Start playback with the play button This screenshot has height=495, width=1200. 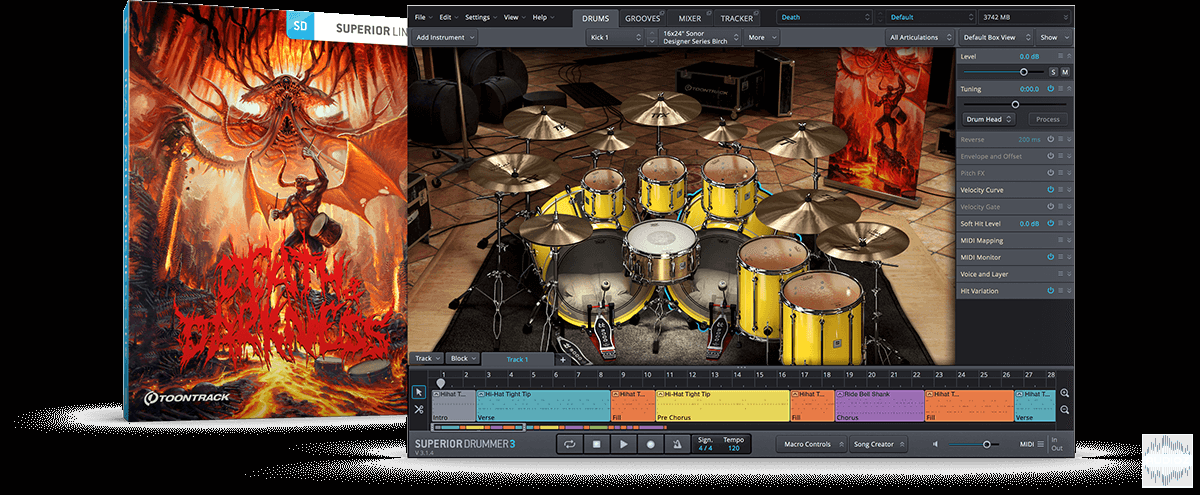point(624,444)
